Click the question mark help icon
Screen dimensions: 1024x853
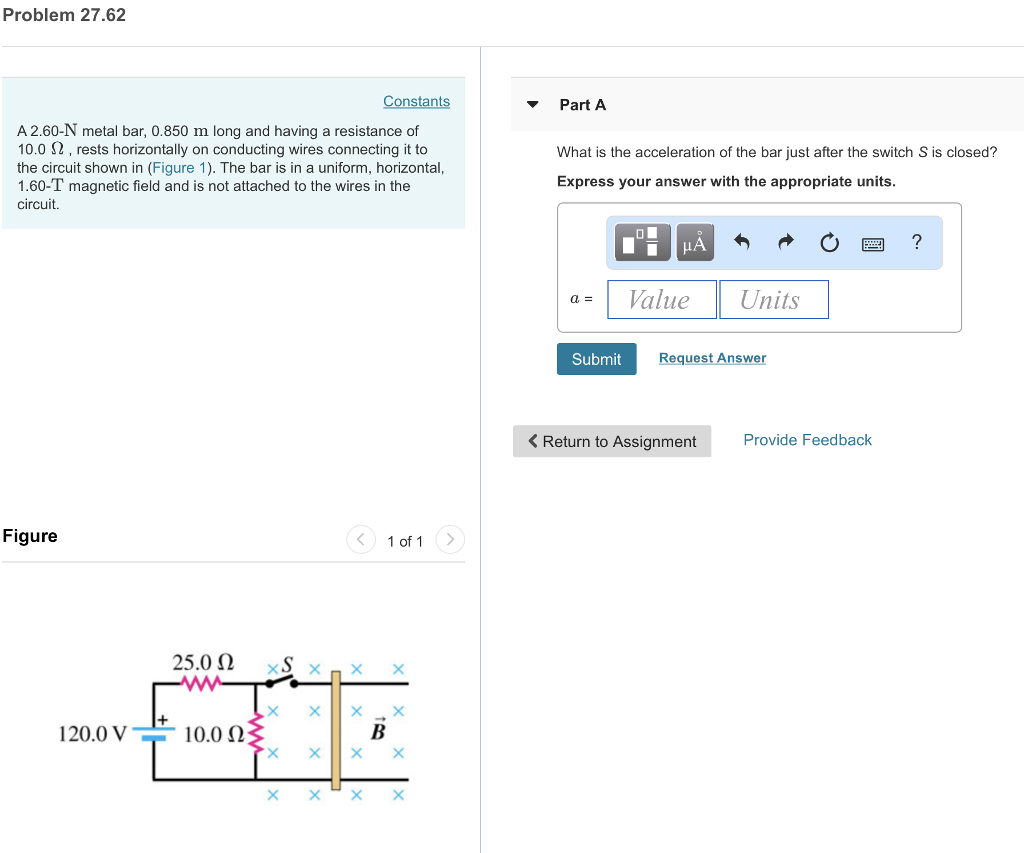916,241
